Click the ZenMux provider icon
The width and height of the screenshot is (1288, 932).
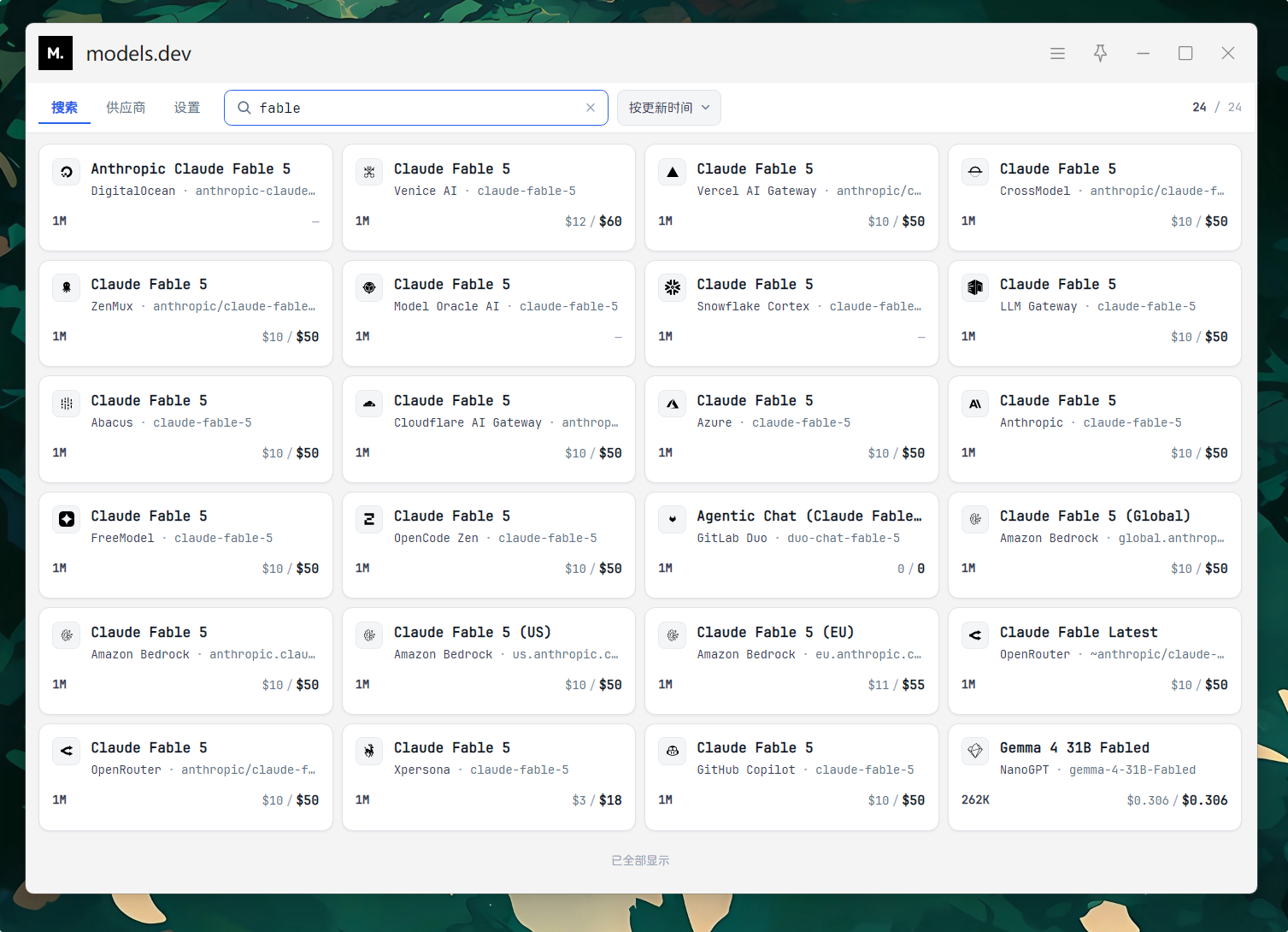67,287
